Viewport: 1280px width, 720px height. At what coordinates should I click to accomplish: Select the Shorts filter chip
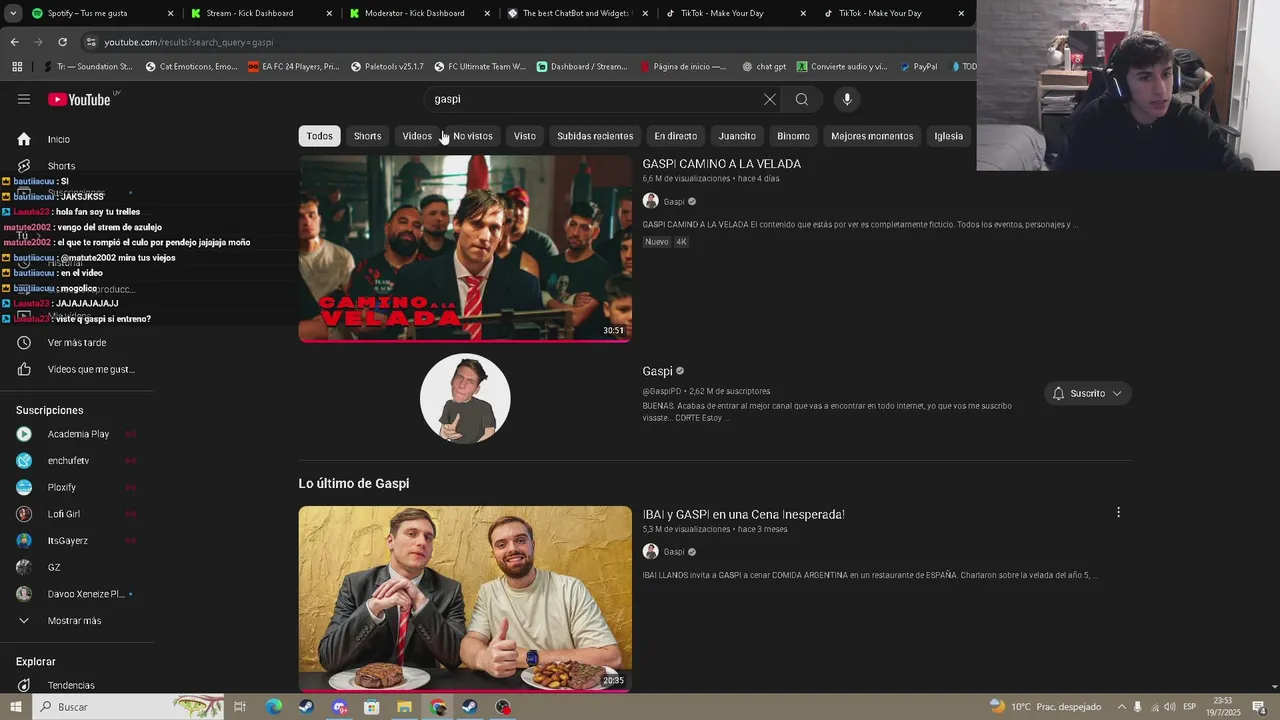point(367,136)
